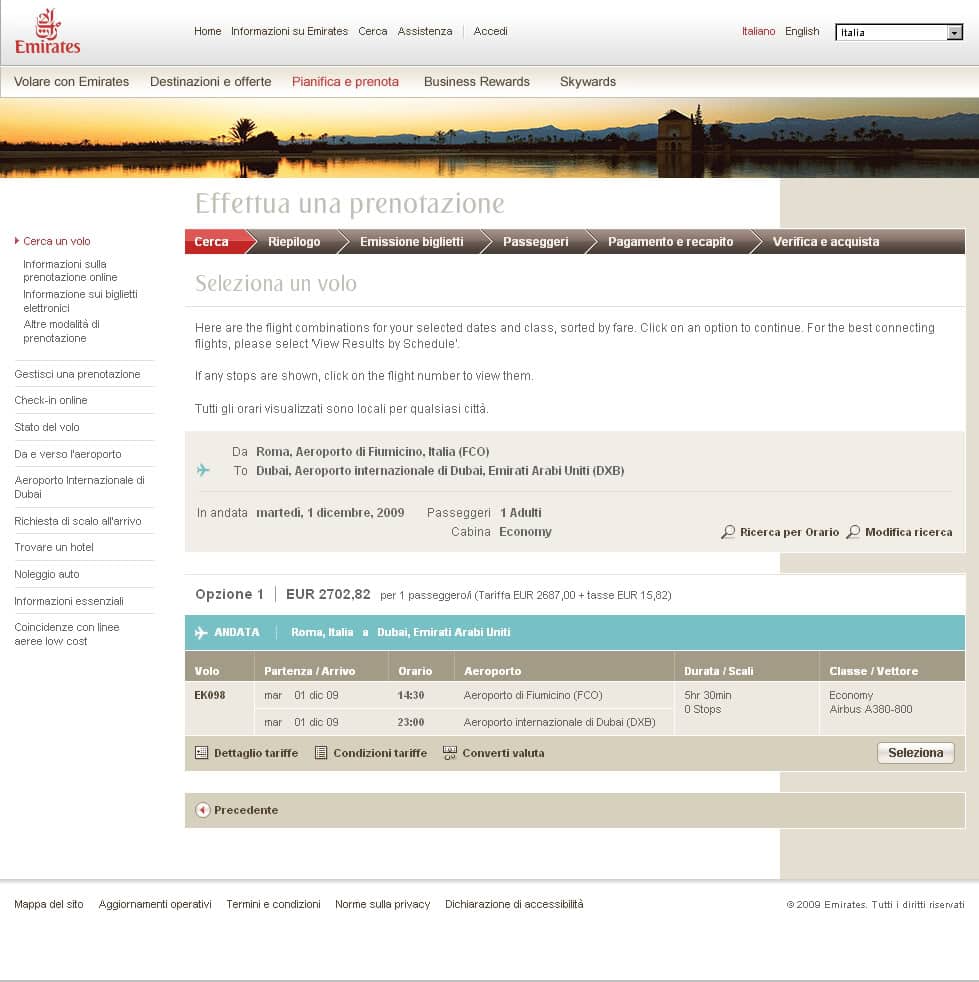The width and height of the screenshot is (979, 982).
Task: Switch language to English
Action: click(801, 31)
